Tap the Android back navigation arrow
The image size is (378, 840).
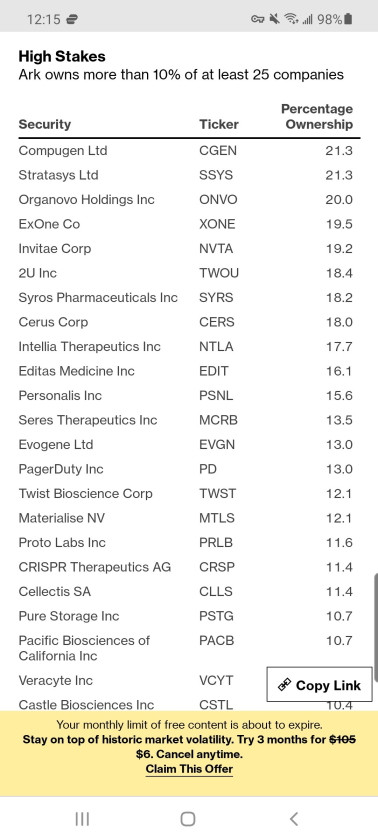293,819
